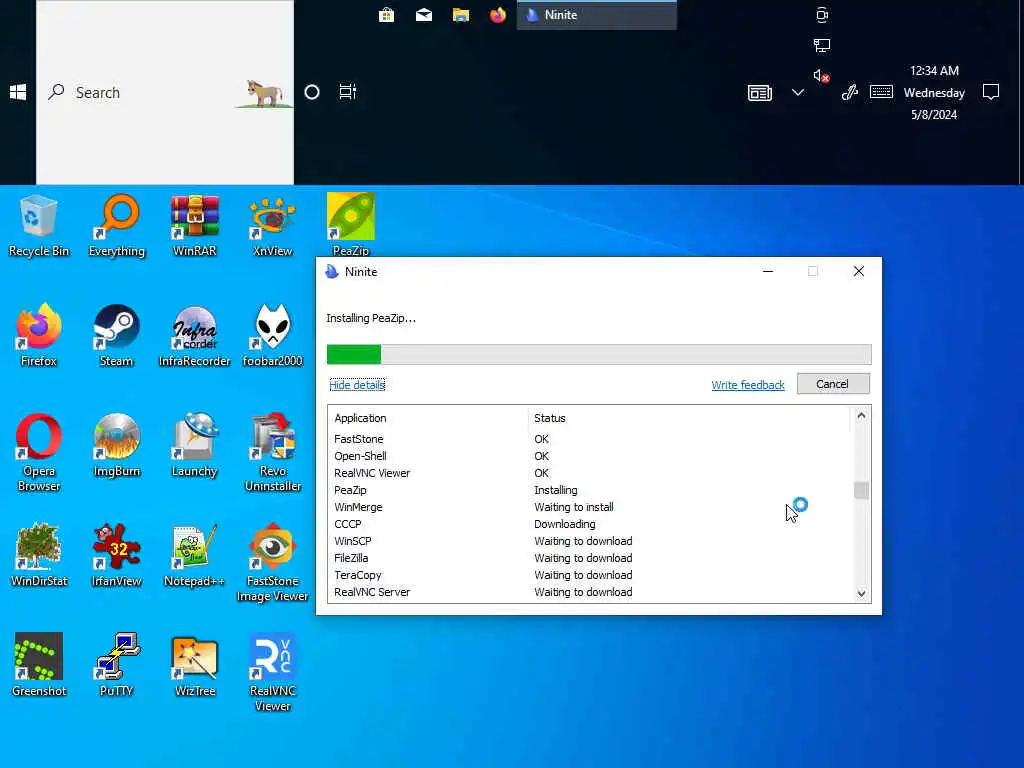Select the PeaZip desktop shortcut
The image size is (1024, 768).
(x=351, y=224)
